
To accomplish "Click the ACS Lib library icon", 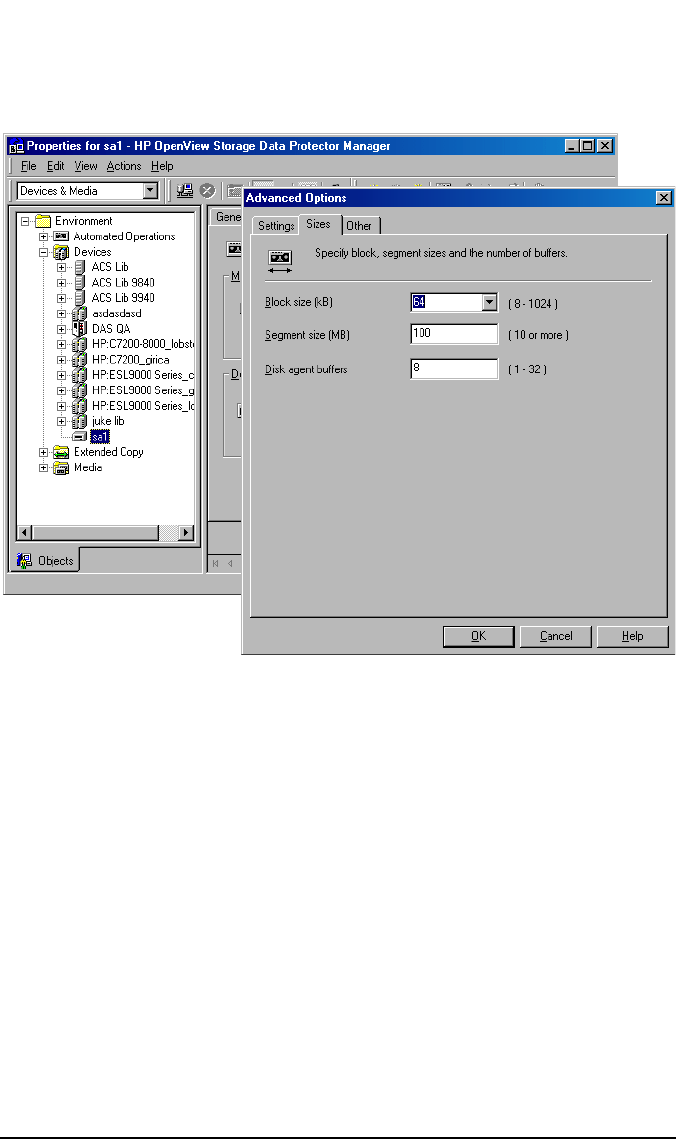I will point(80,267).
